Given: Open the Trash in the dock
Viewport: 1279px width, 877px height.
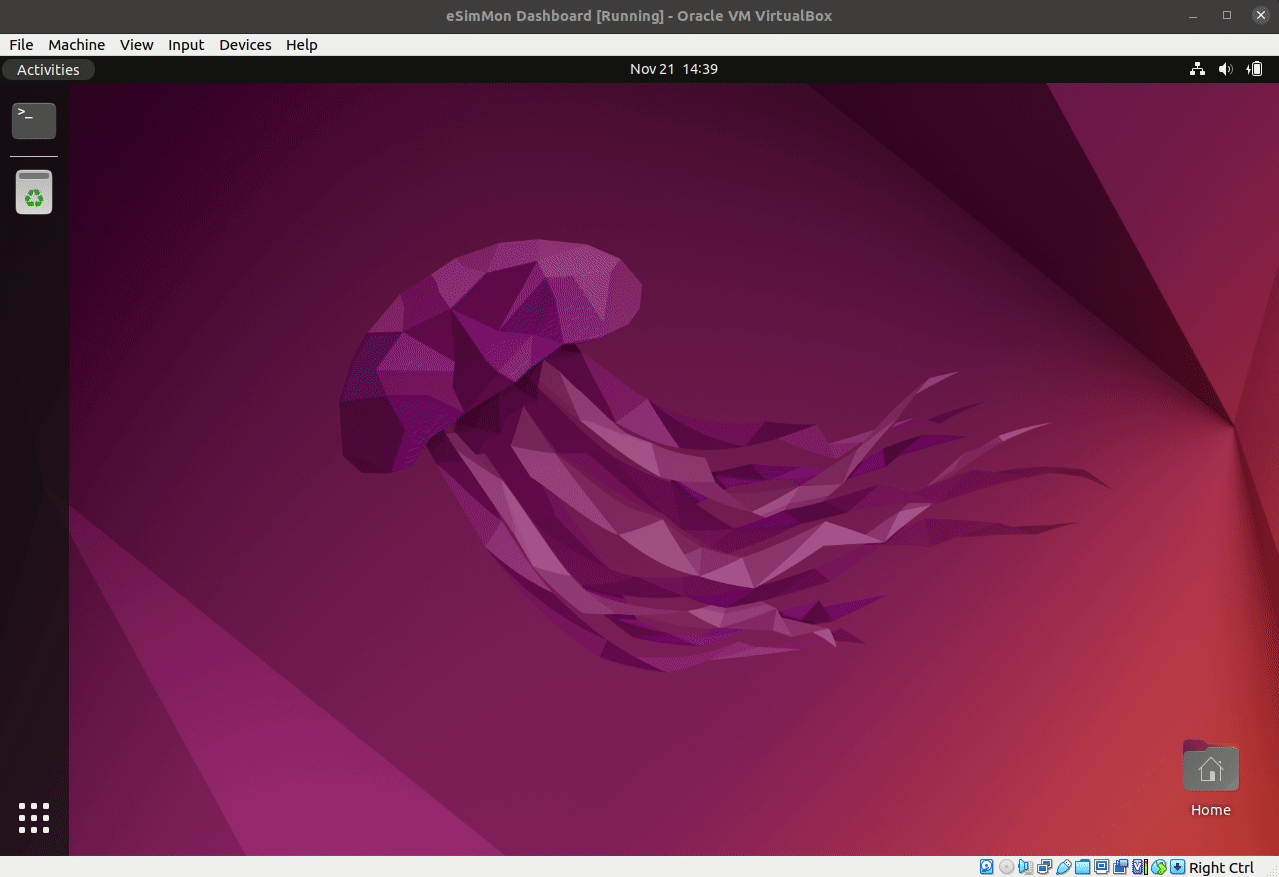Looking at the screenshot, I should point(34,192).
